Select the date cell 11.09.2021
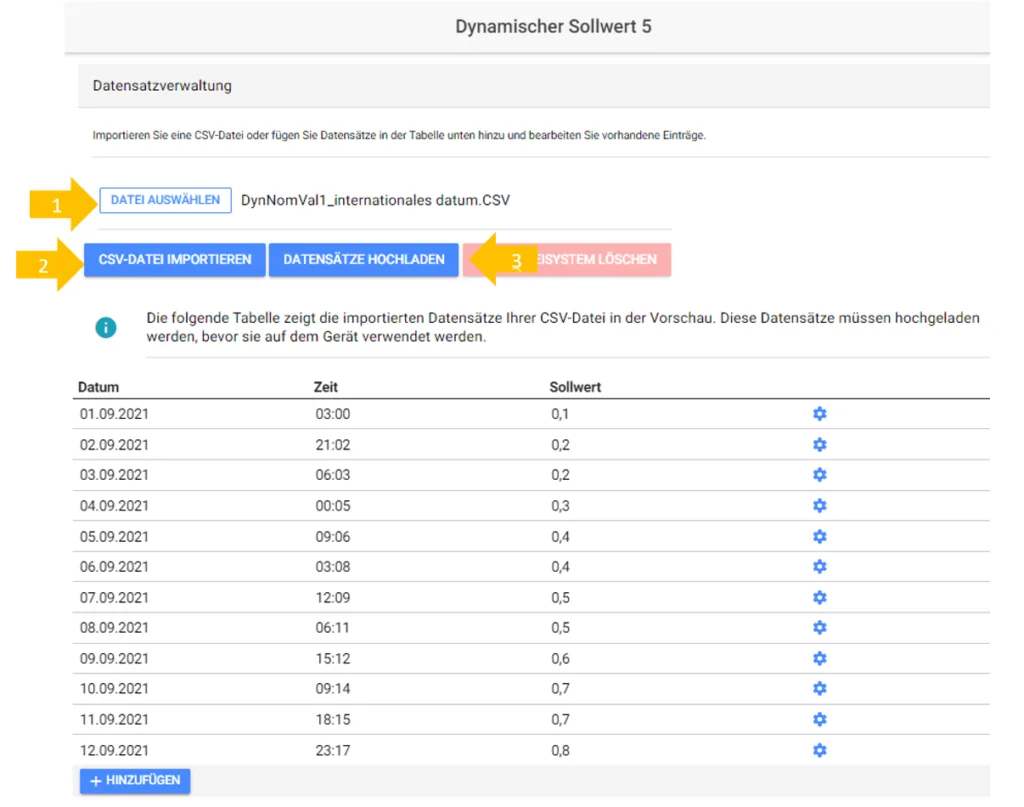This screenshot has height=807, width=1024. point(114,719)
